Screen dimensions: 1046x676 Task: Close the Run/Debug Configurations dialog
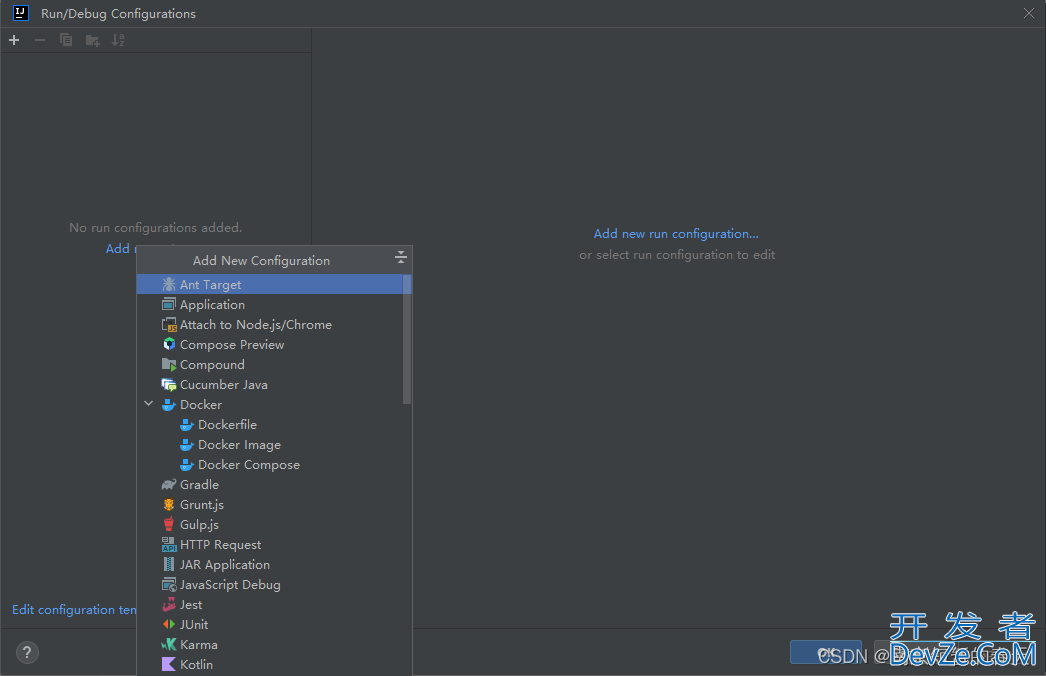click(1029, 13)
